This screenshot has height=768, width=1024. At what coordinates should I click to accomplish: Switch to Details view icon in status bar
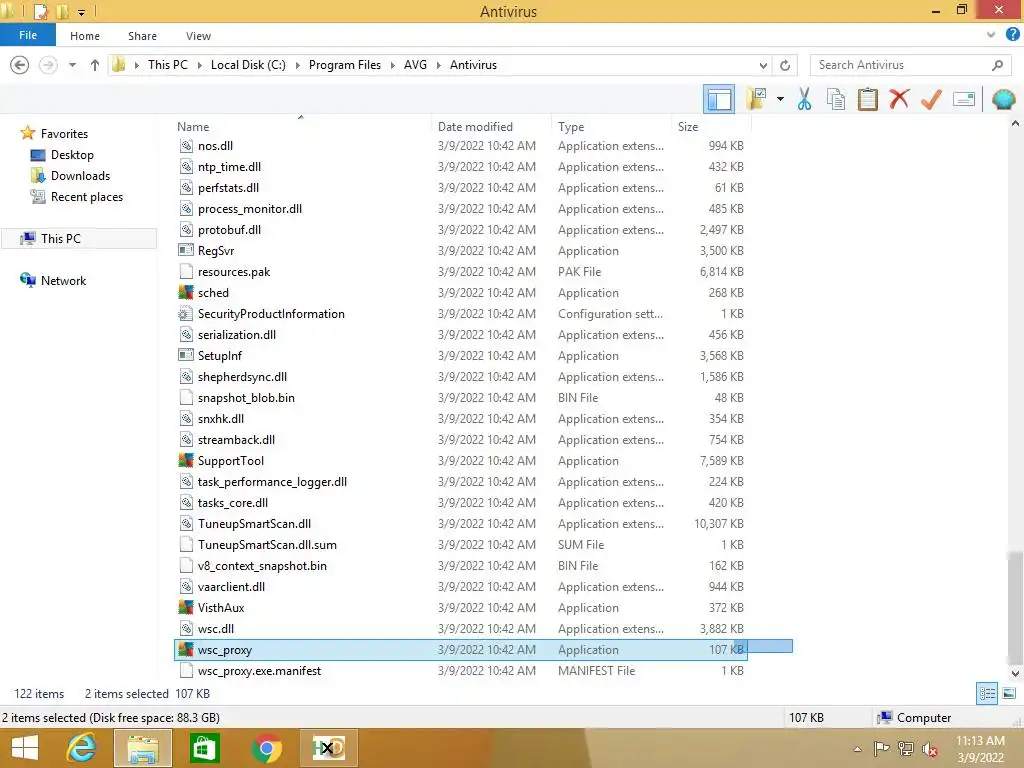click(x=987, y=694)
